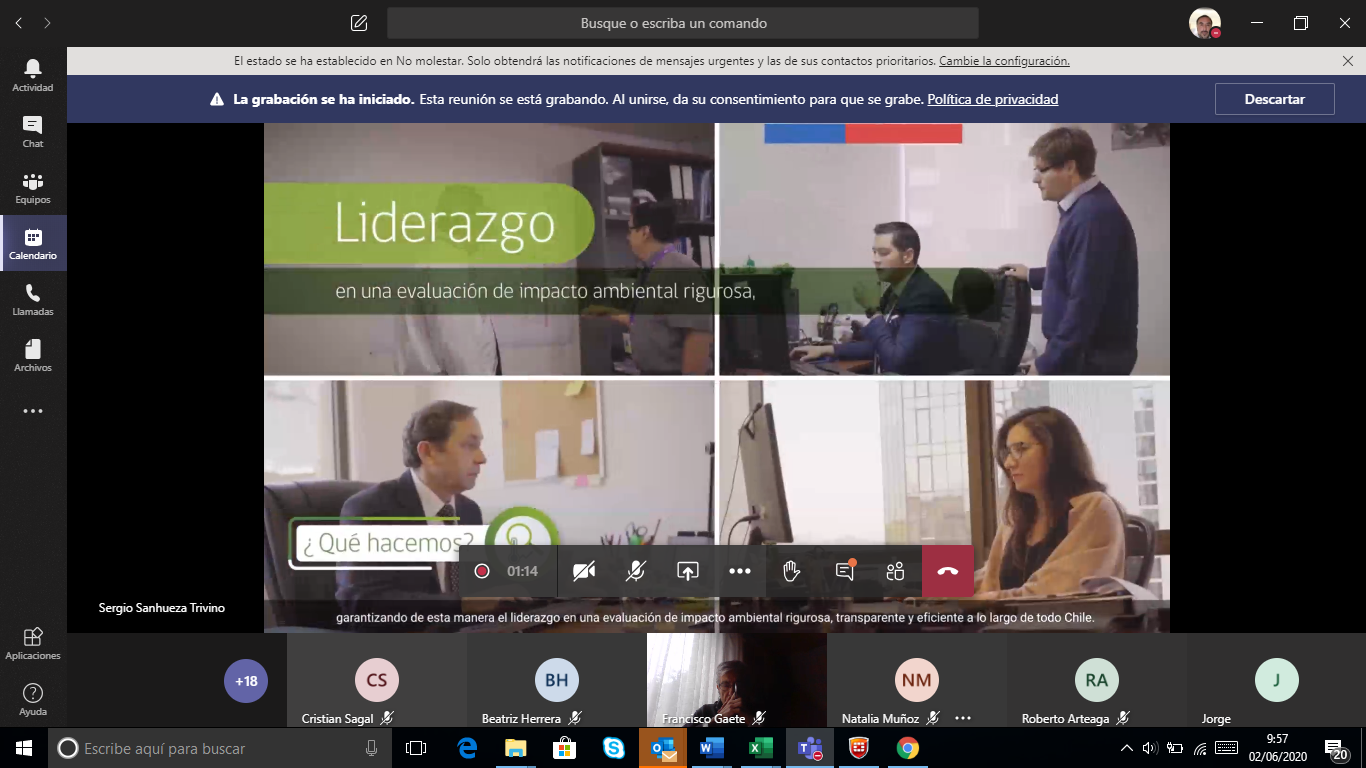This screenshot has height=768, width=1366.
Task: Hang up the call
Action: (947, 571)
